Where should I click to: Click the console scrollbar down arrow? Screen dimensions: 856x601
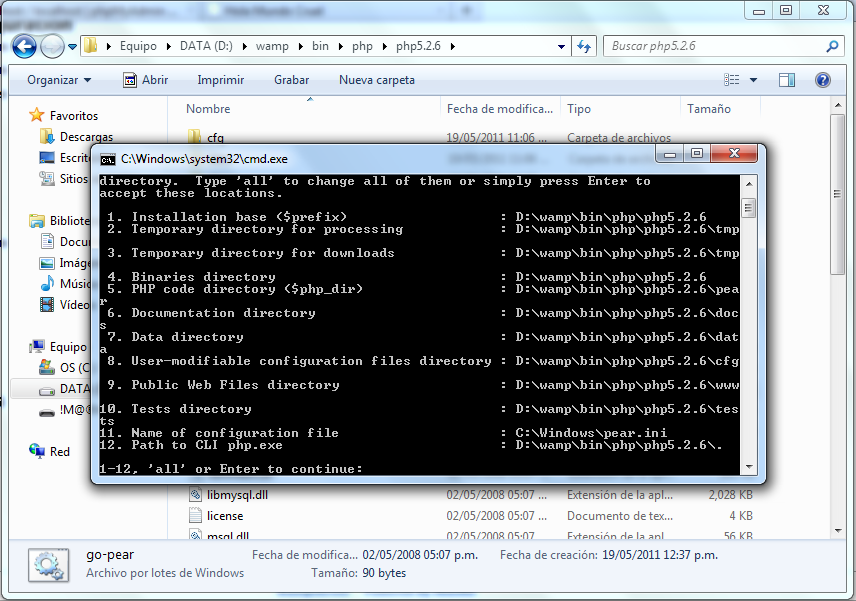click(747, 464)
